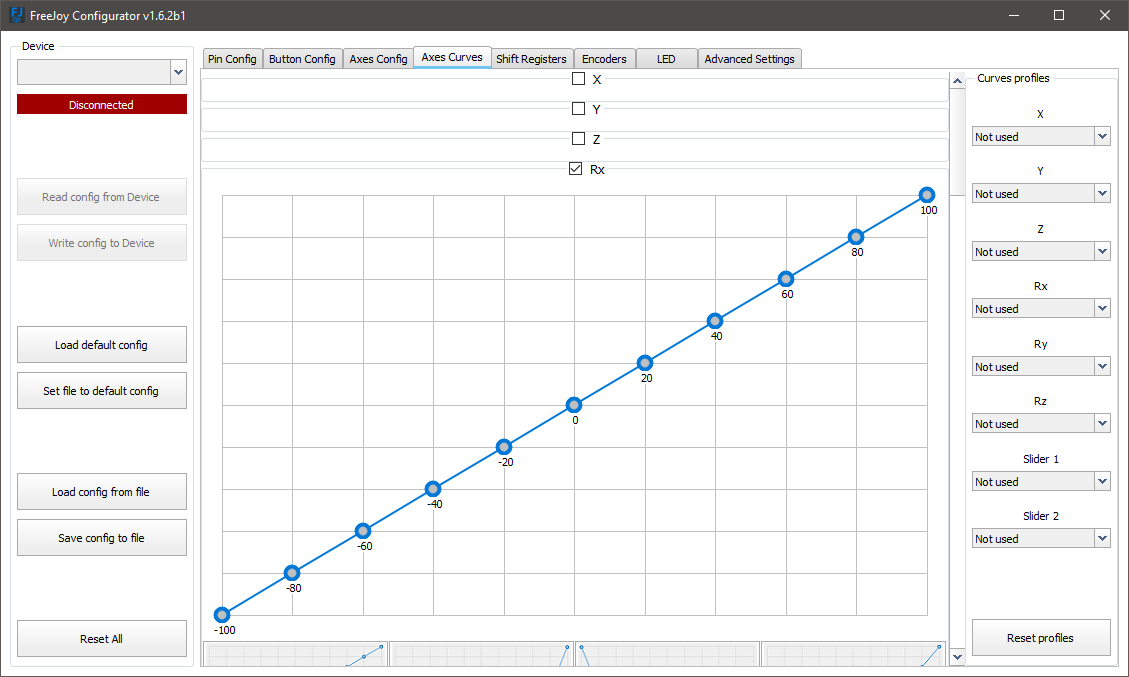1129x677 pixels.
Task: Click the Reset All button
Action: (102, 639)
